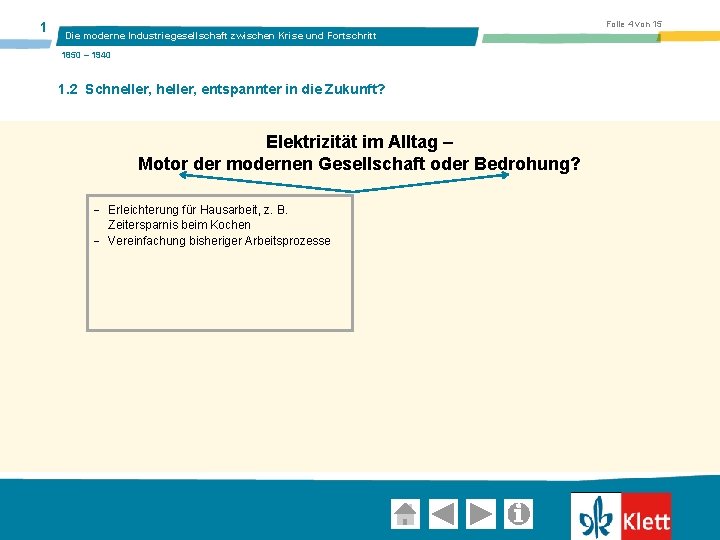Viewport: 720px width, 540px height.
Task: Open the info button
Action: click(518, 513)
